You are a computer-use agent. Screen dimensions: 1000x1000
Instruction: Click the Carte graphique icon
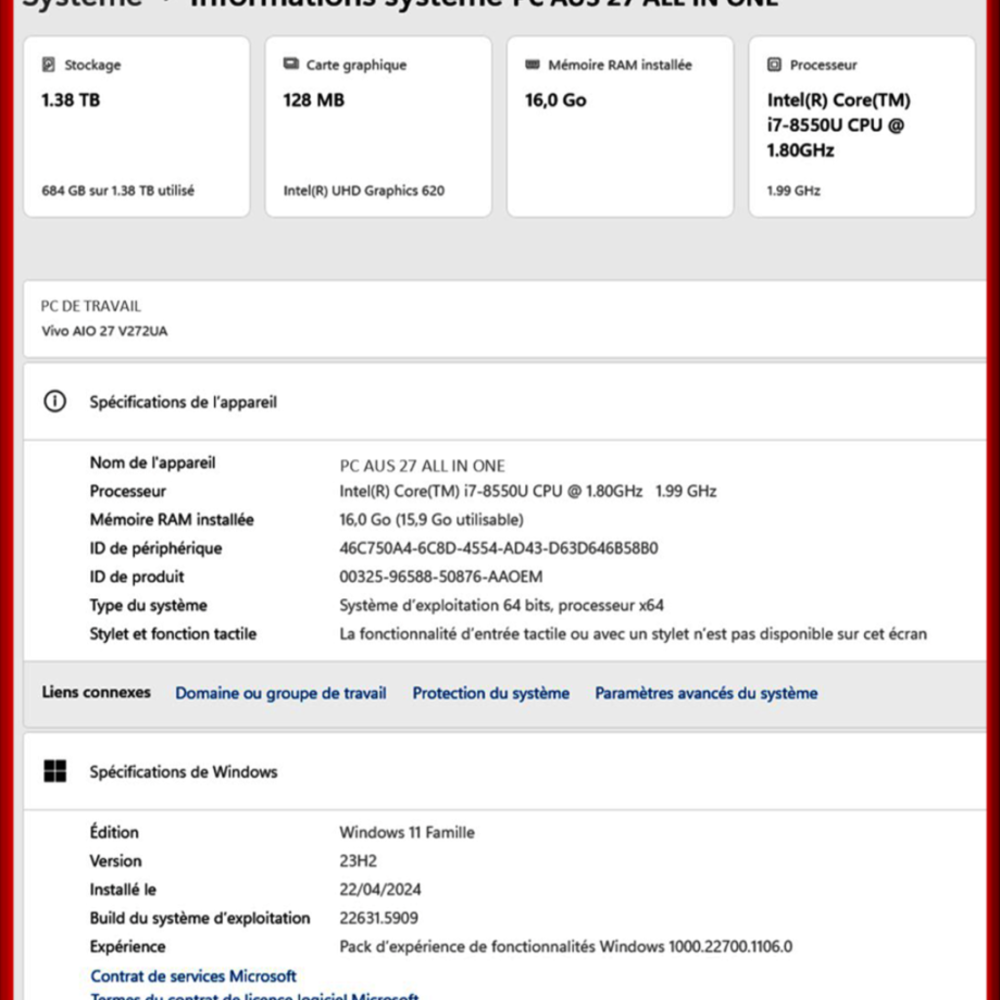291,65
